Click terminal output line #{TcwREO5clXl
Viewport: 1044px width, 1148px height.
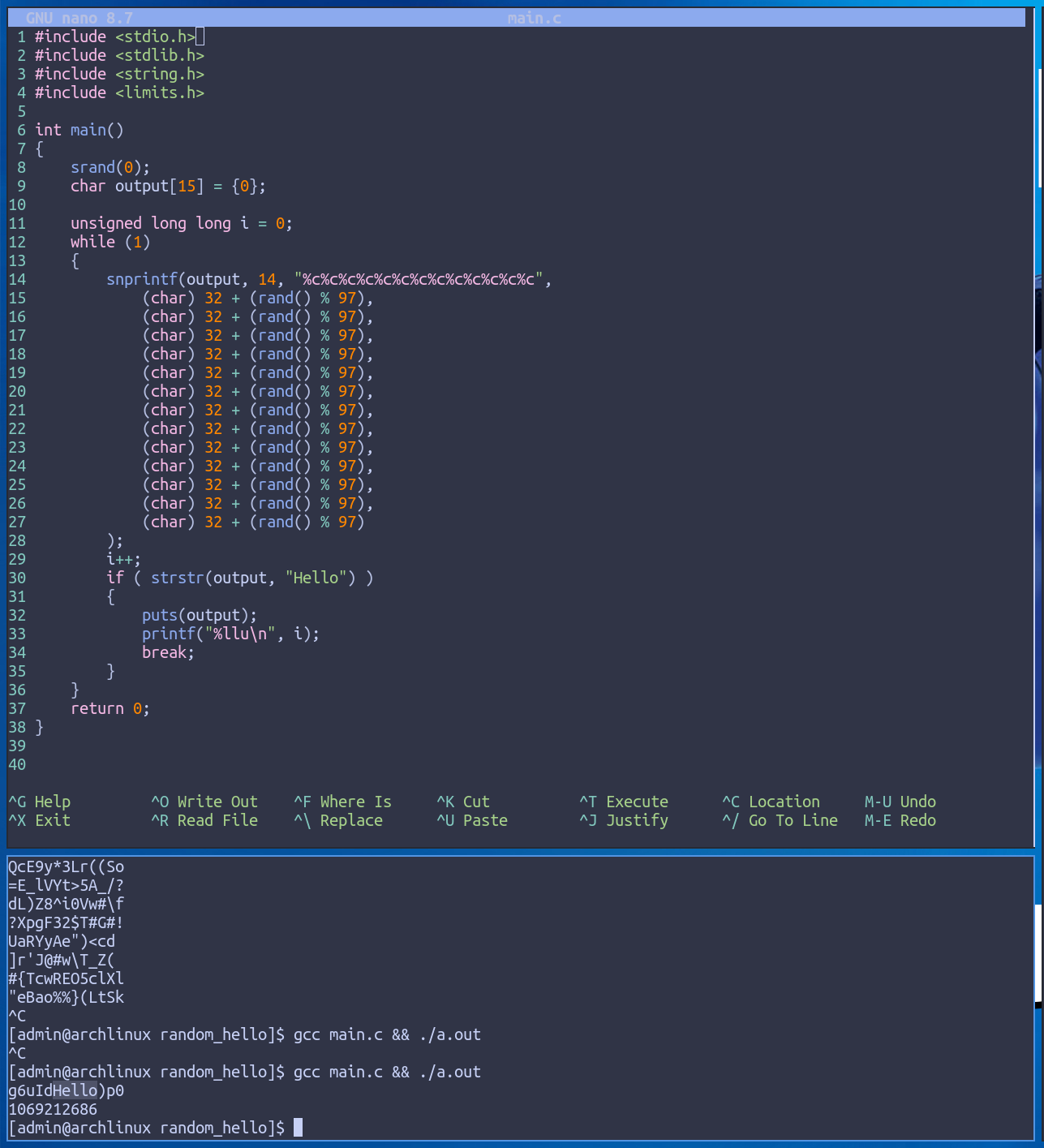pyautogui.click(x=66, y=978)
